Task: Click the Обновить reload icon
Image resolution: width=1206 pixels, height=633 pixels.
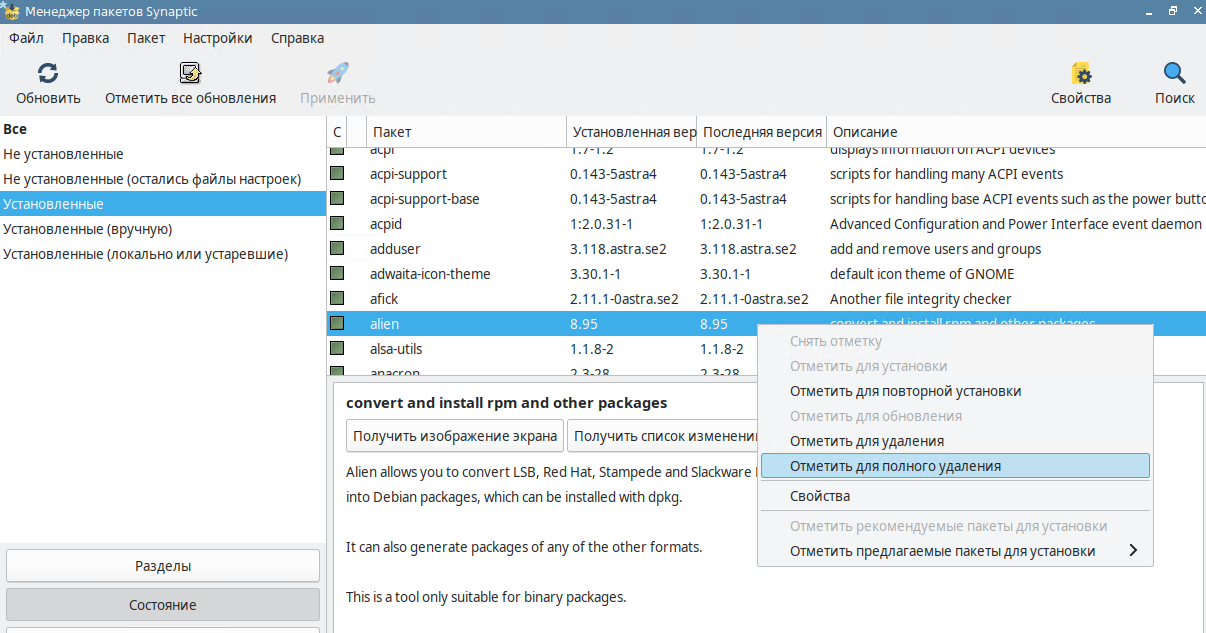Action: [48, 73]
